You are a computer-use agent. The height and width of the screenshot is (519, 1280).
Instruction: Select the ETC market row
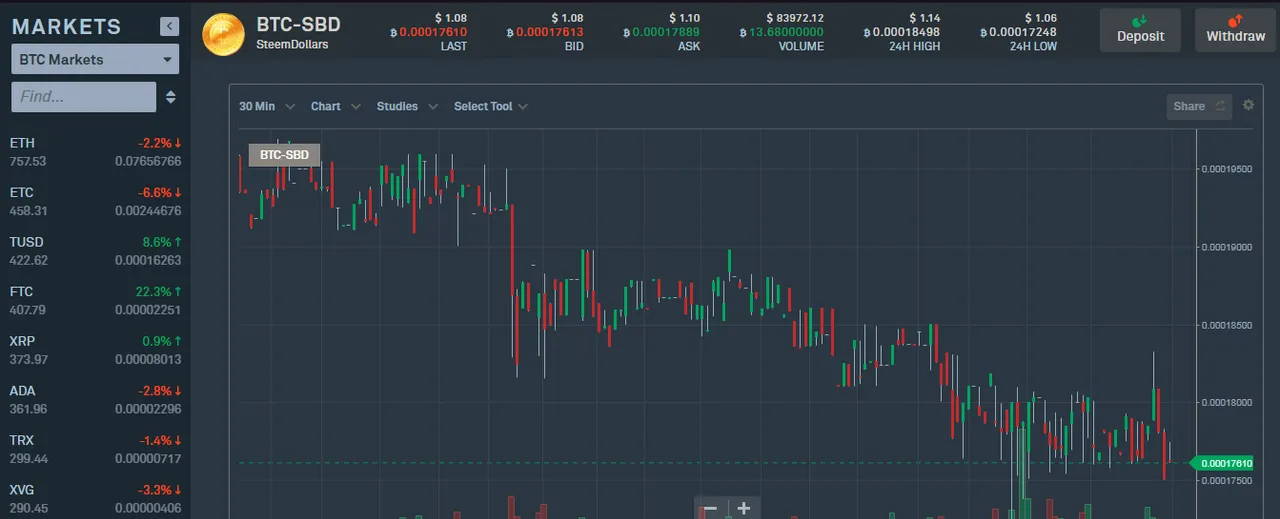(x=95, y=201)
